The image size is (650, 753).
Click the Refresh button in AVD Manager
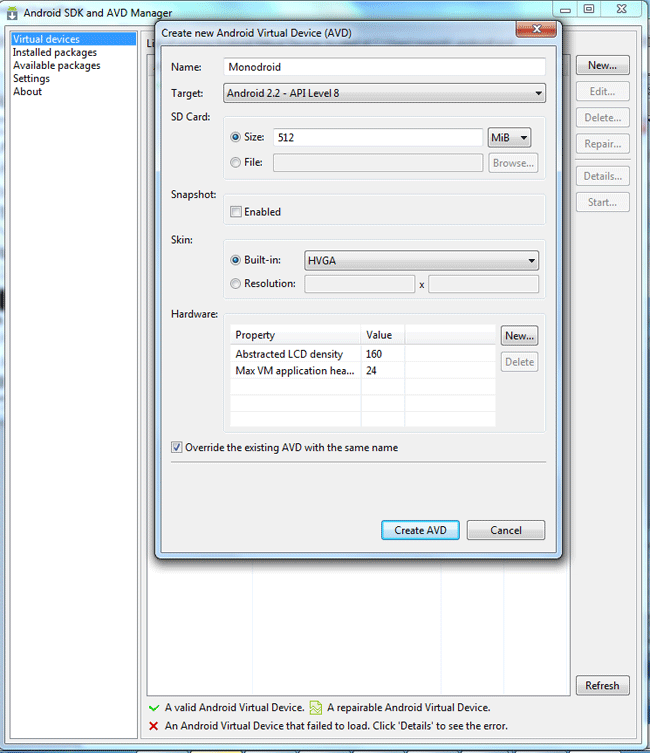(x=602, y=686)
